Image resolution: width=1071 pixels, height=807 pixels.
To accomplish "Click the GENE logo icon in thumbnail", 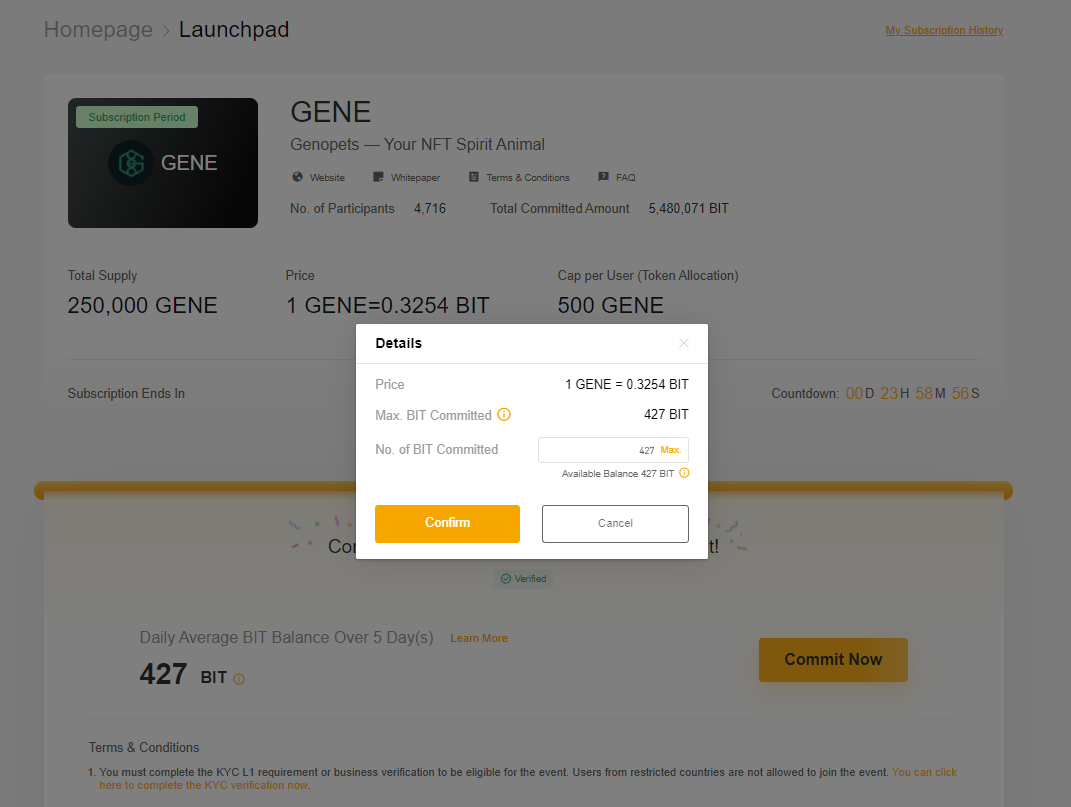I will [x=131, y=163].
